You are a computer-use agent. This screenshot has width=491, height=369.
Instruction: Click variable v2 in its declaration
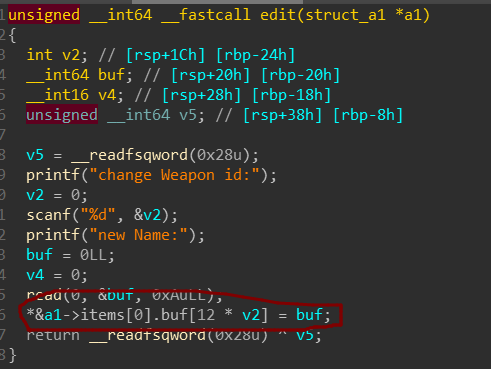click(71, 55)
